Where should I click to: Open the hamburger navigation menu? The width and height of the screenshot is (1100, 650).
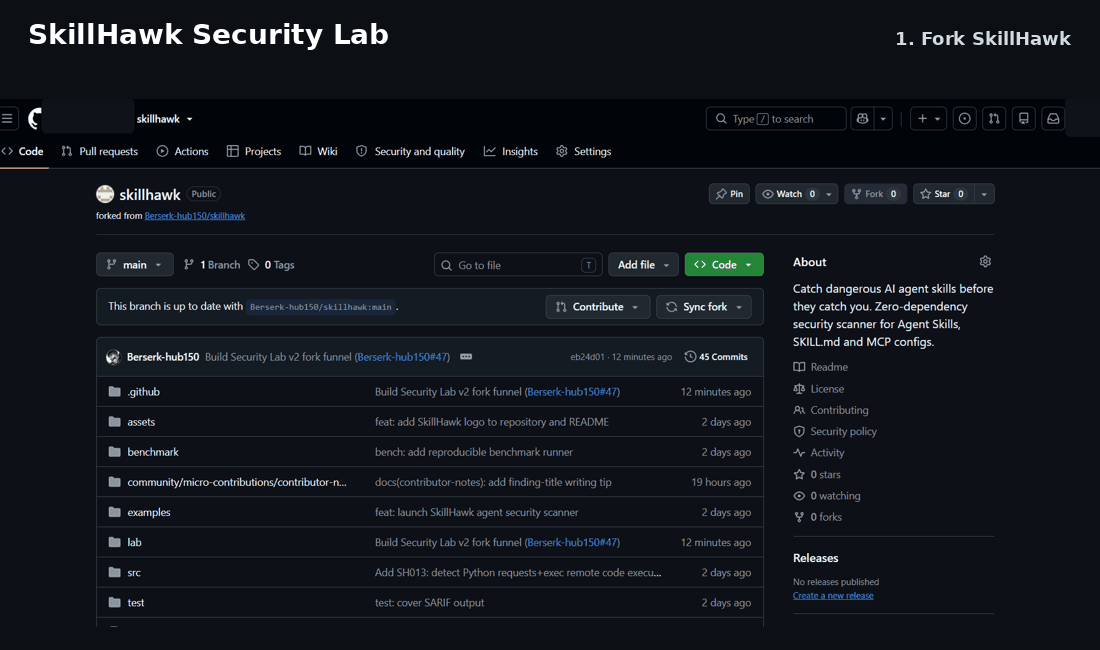coord(7,119)
